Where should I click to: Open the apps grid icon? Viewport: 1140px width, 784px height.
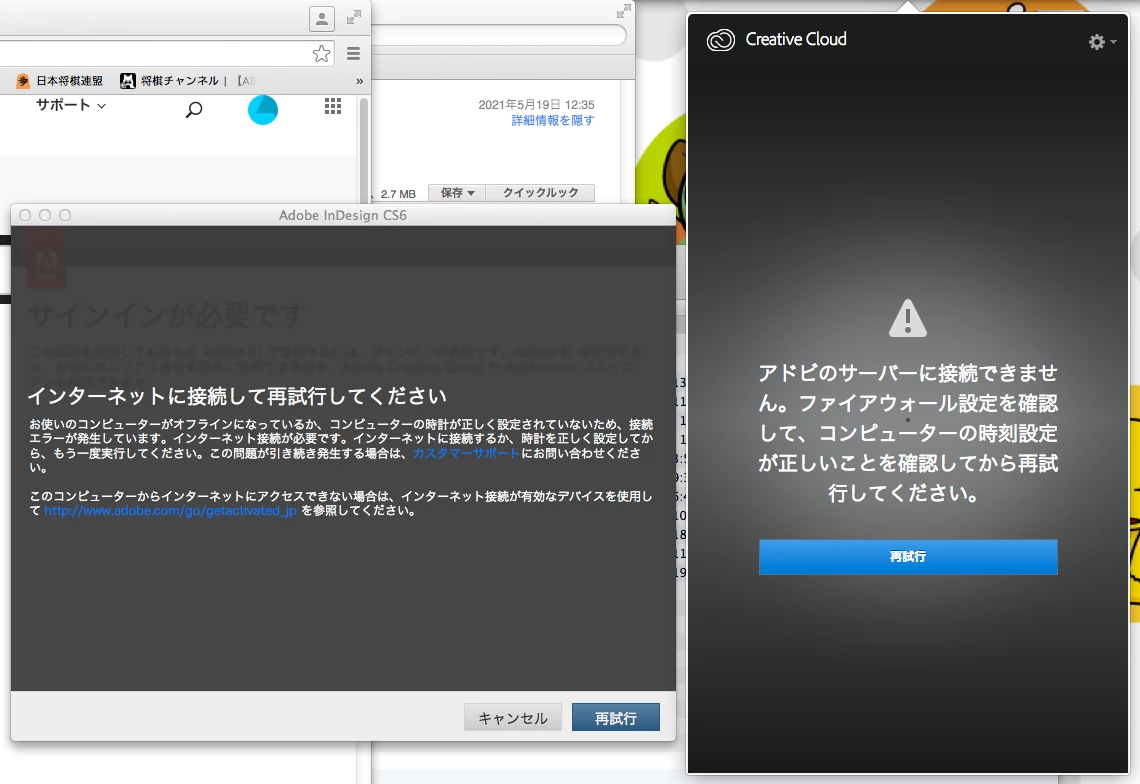(333, 106)
